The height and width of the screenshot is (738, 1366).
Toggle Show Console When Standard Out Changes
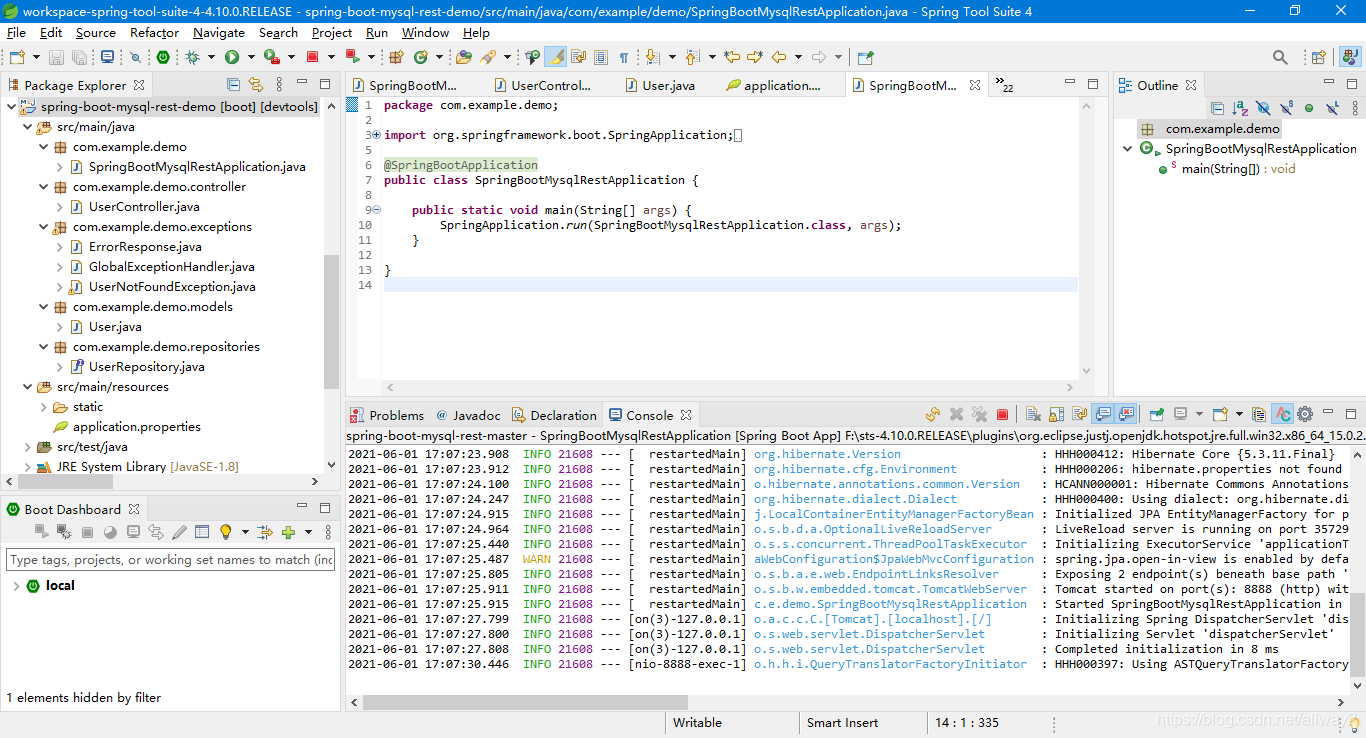[1101, 413]
